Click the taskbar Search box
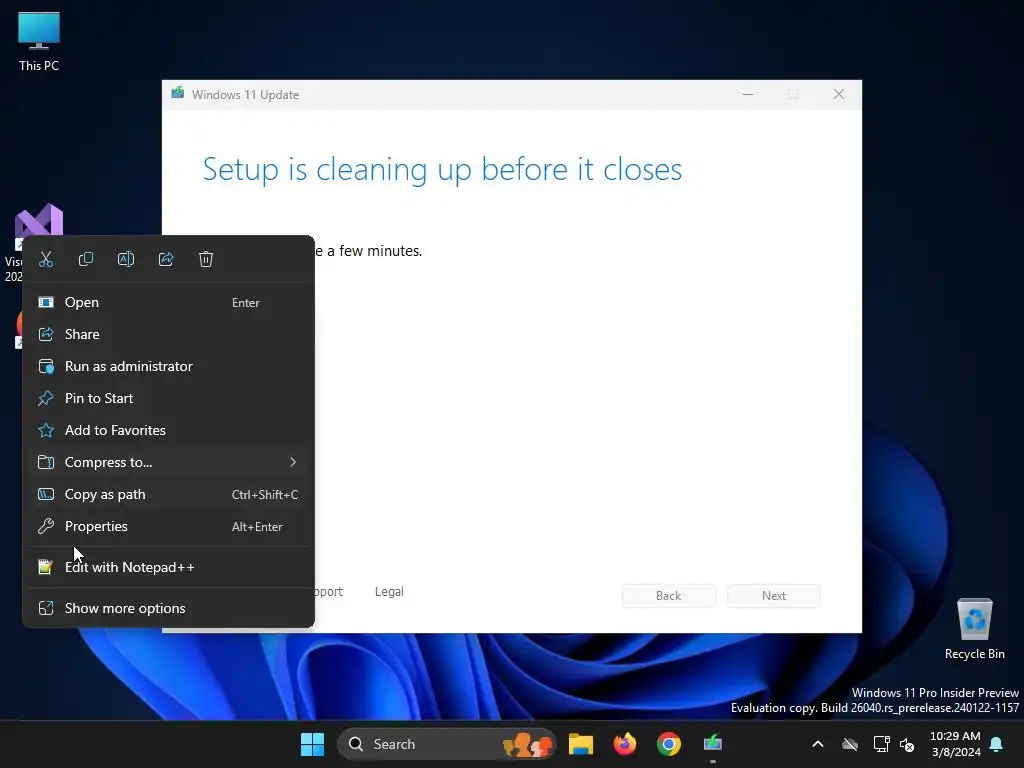The width and height of the screenshot is (1024, 768). tap(446, 744)
